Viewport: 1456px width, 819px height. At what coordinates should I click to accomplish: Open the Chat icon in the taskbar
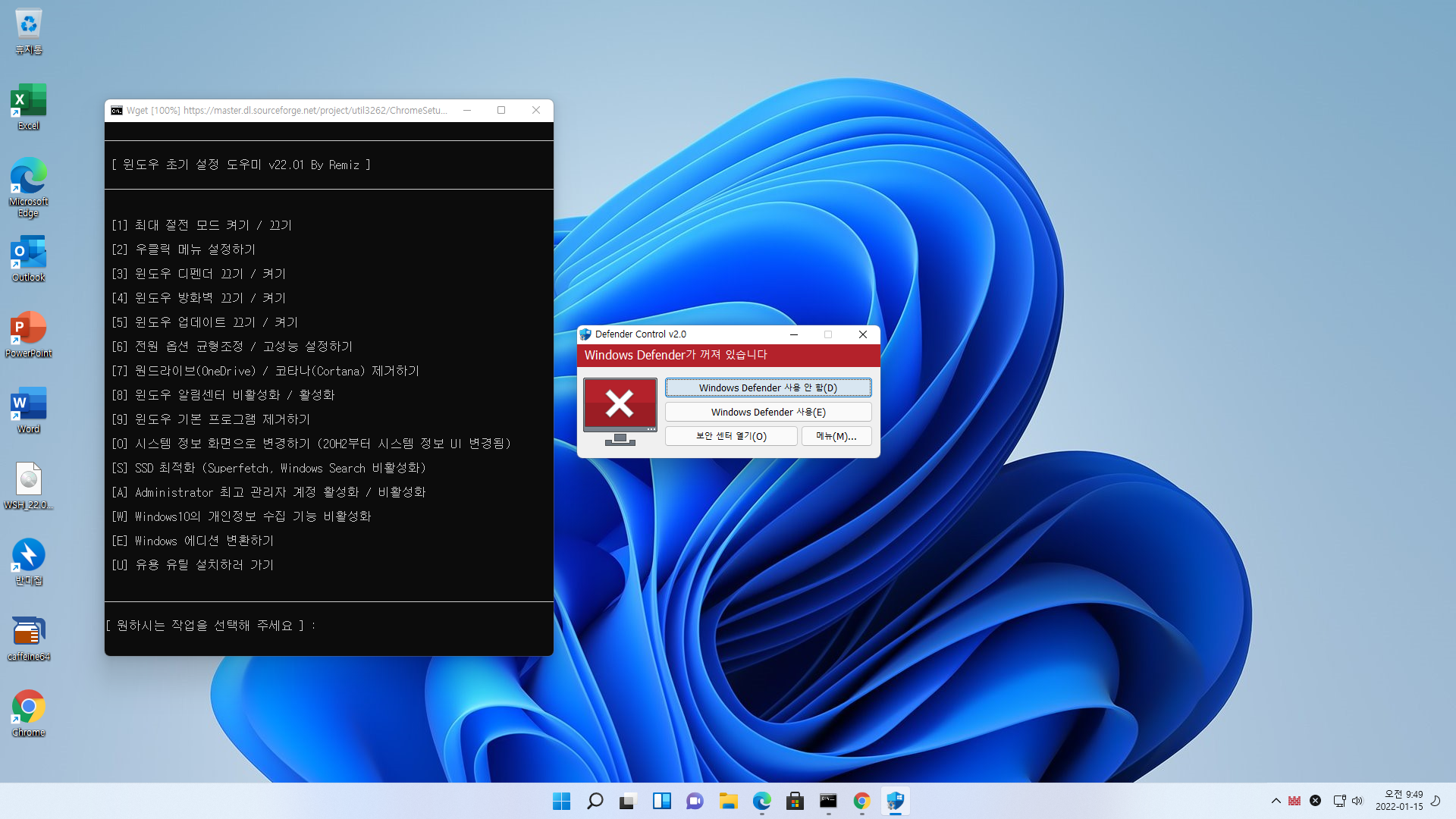click(695, 801)
